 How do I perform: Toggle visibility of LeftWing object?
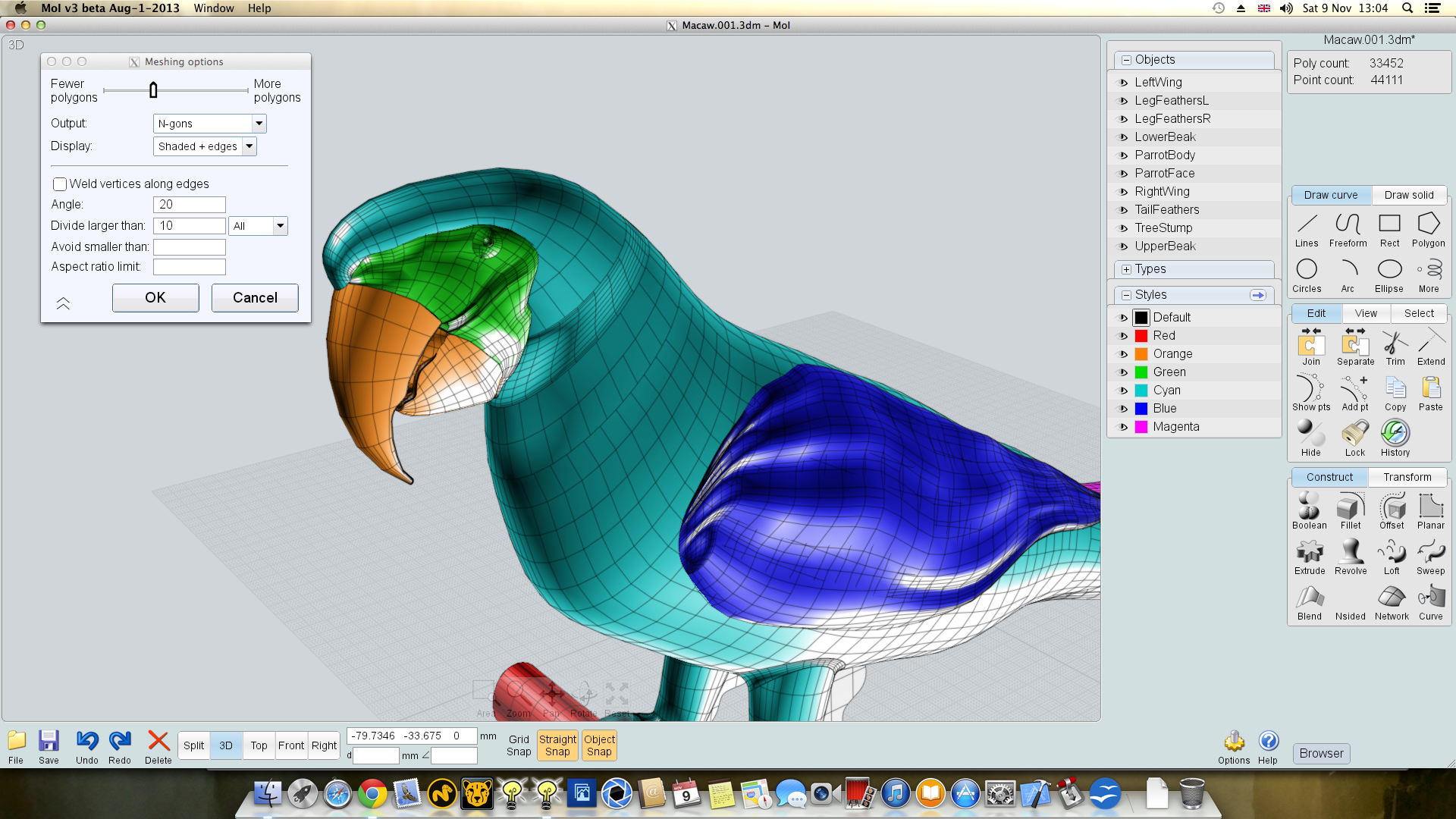pyautogui.click(x=1124, y=83)
